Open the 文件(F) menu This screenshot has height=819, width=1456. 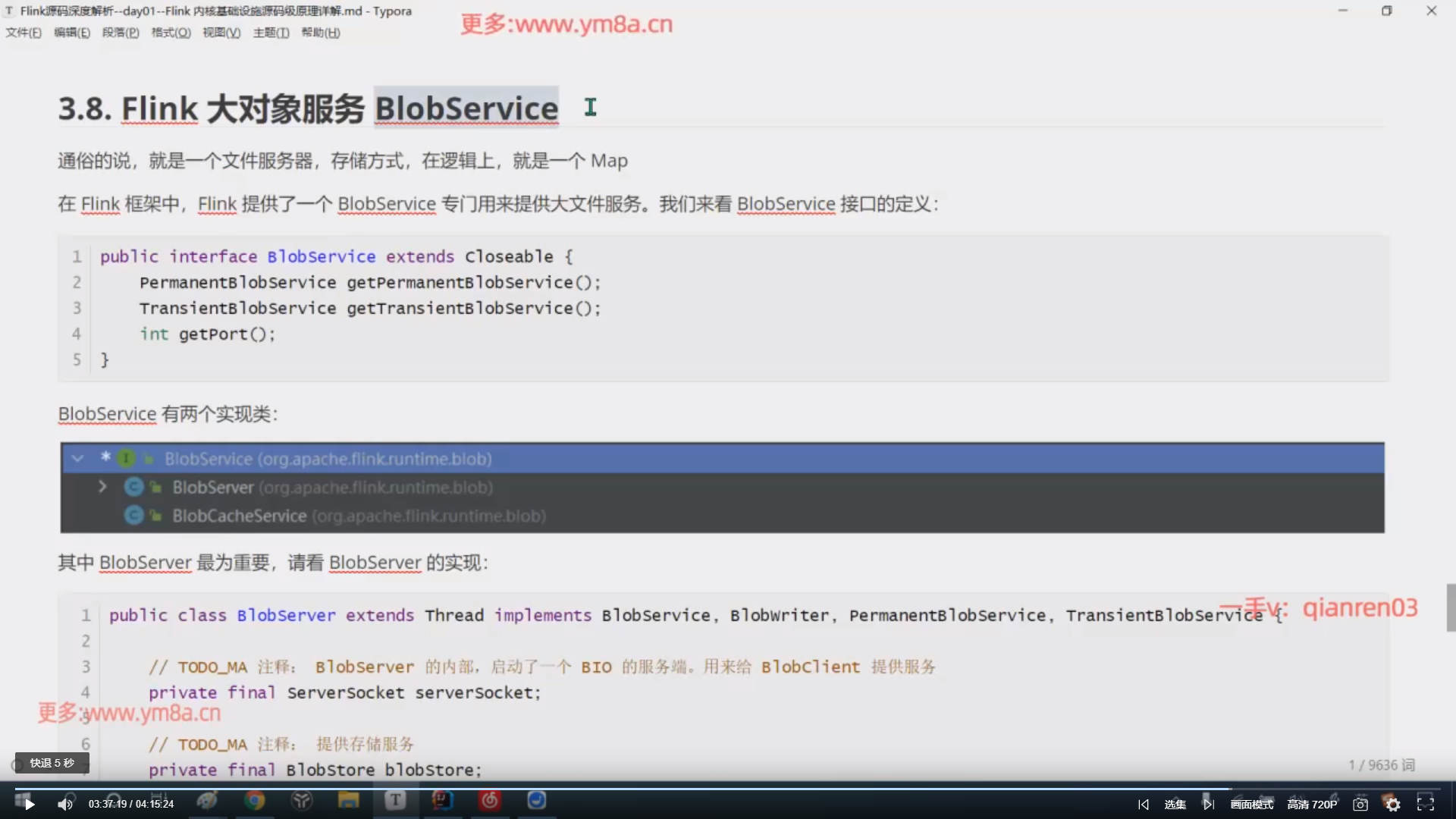[x=24, y=33]
